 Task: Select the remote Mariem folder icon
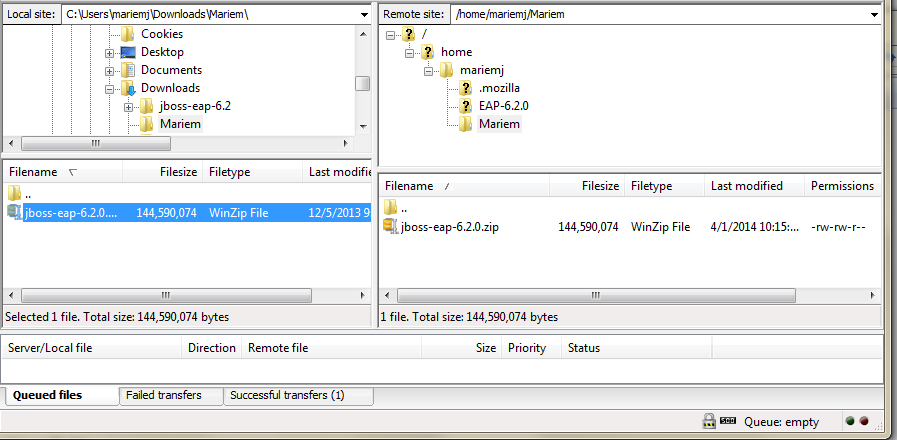465,124
